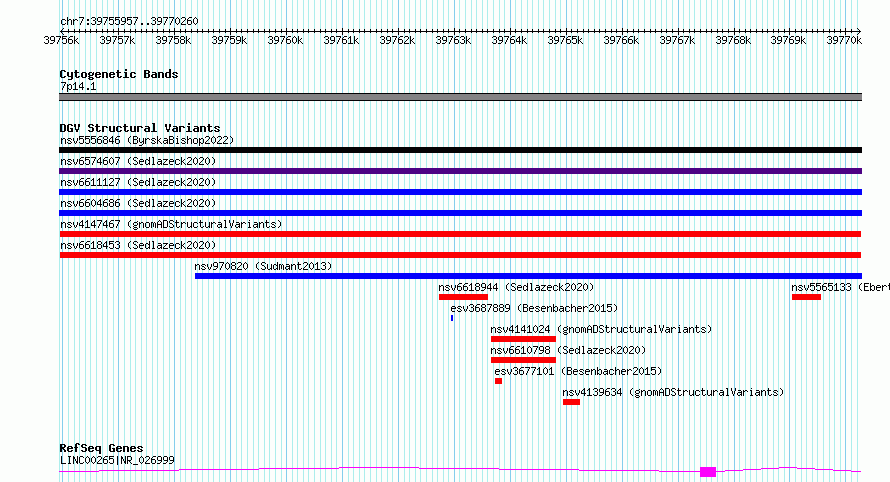890x482 pixels.
Task: Click the 39764k ruler tick label
Action: pyautogui.click(x=509, y=40)
